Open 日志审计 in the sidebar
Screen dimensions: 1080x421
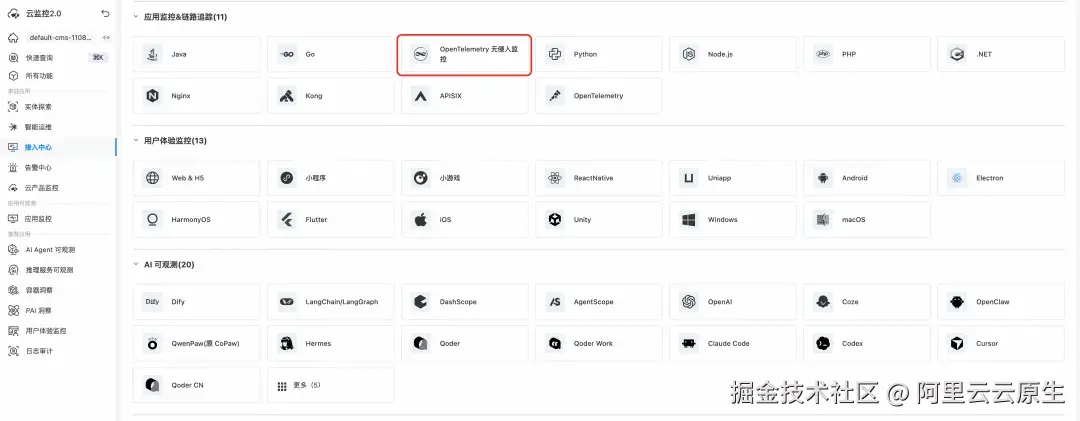(x=58, y=351)
